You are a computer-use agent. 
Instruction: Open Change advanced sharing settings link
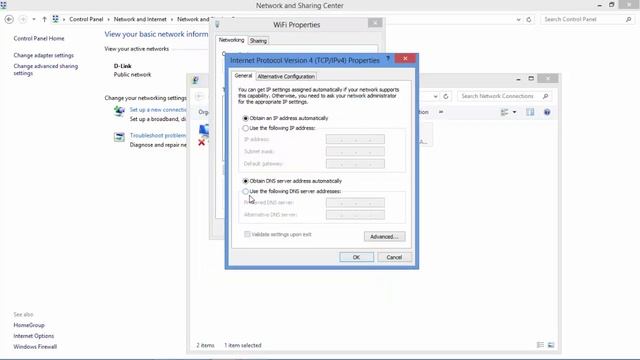(x=45, y=69)
